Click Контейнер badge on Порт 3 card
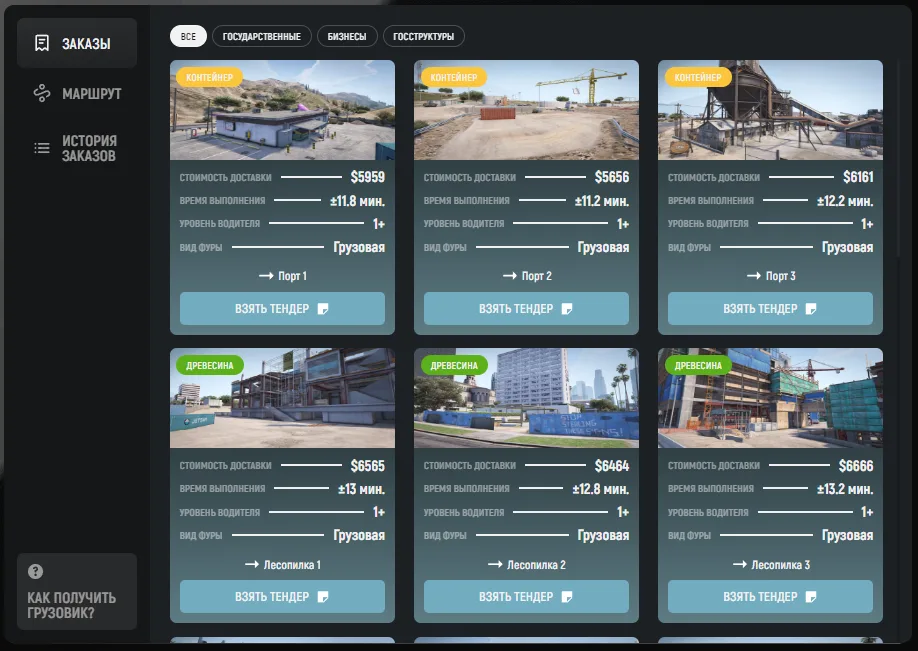Screen dimensions: 918x651 pyautogui.click(x=698, y=77)
